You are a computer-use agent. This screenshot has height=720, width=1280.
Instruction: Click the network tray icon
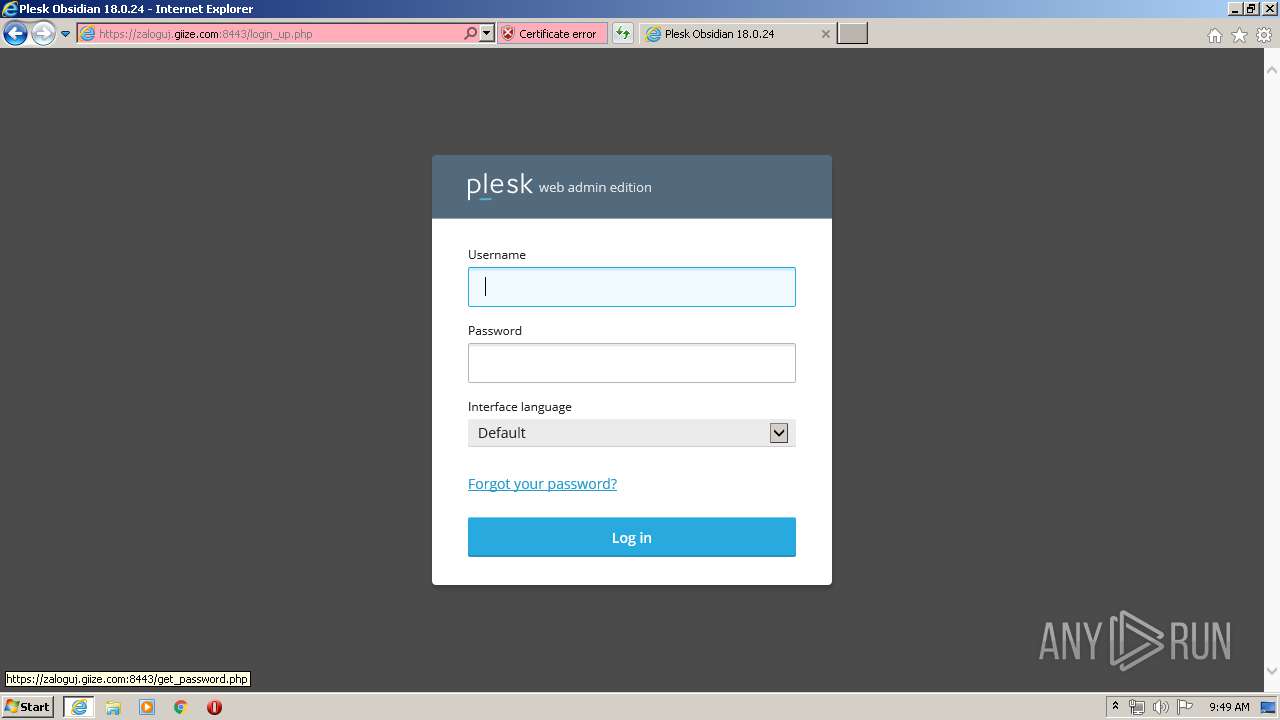1137,707
